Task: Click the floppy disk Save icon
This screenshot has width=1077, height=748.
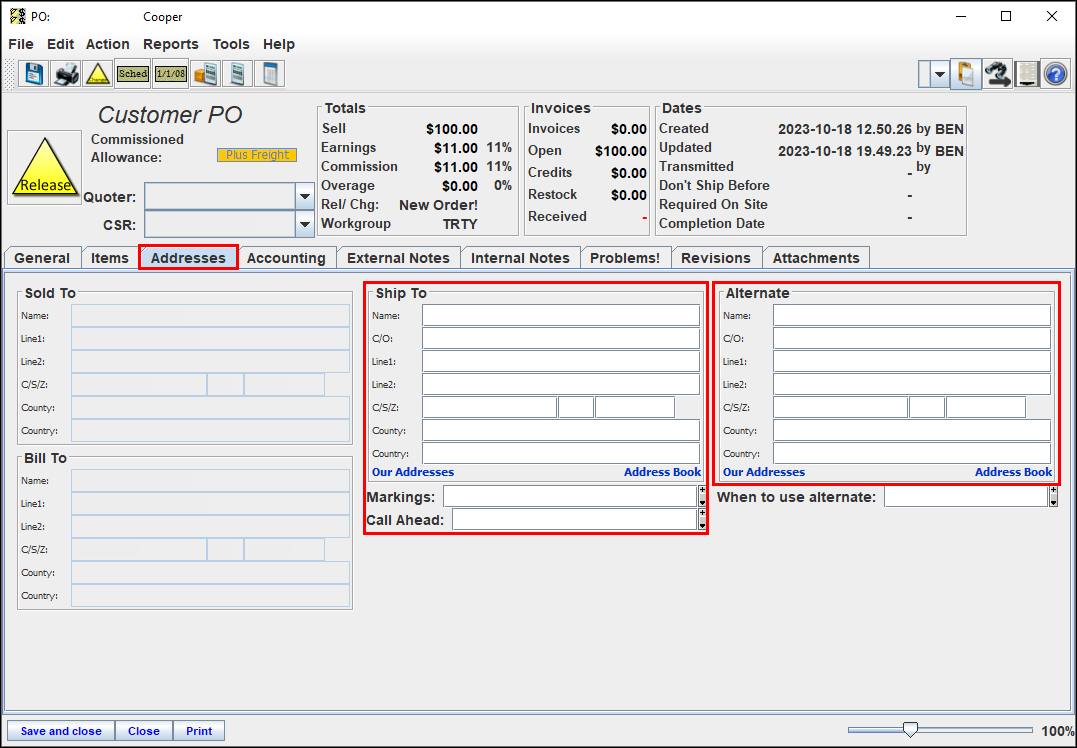Action: coord(33,73)
